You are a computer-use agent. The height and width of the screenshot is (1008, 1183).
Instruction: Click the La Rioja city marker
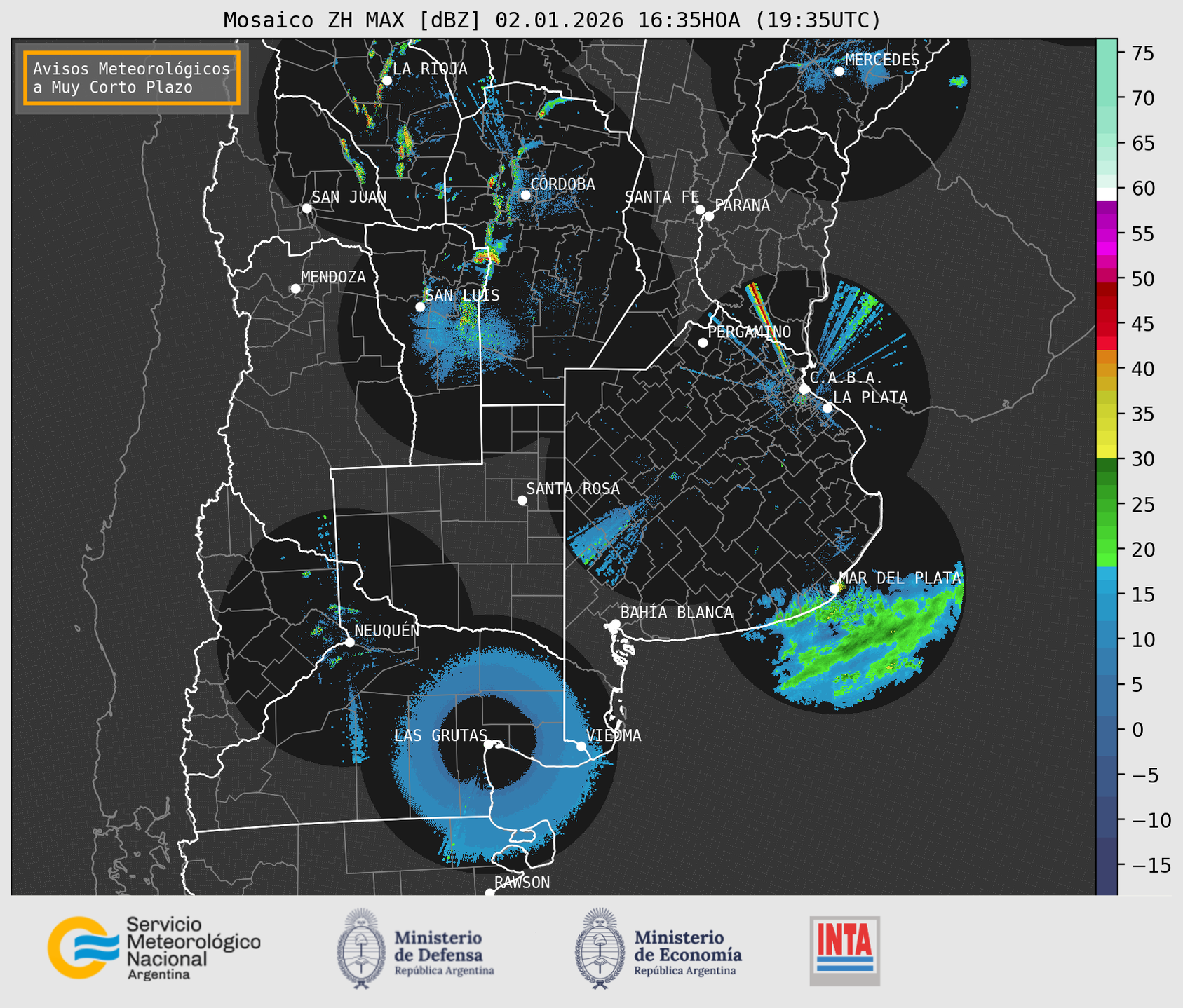pyautogui.click(x=386, y=81)
